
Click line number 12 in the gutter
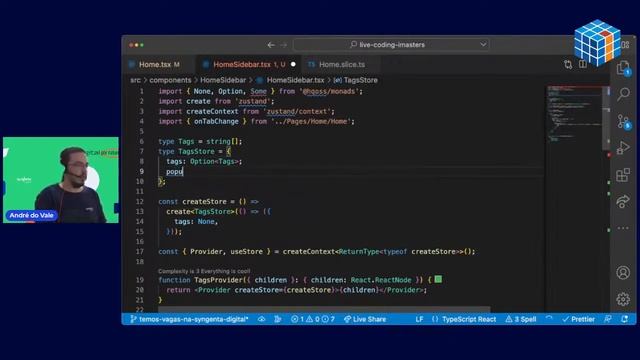pos(140,202)
